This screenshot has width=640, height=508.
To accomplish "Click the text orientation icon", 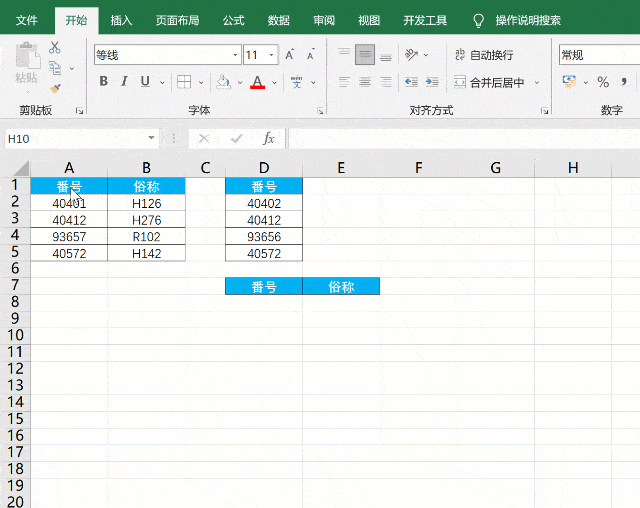I will 411,55.
